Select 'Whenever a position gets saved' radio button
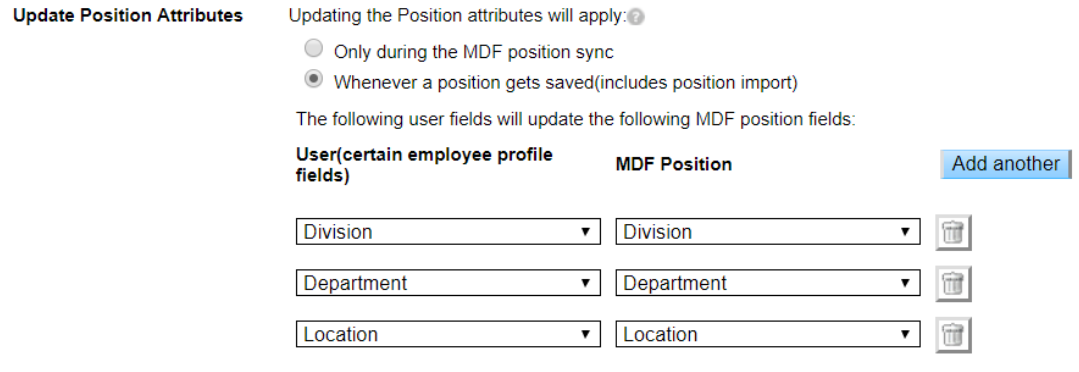1079x372 pixels. coord(314,80)
